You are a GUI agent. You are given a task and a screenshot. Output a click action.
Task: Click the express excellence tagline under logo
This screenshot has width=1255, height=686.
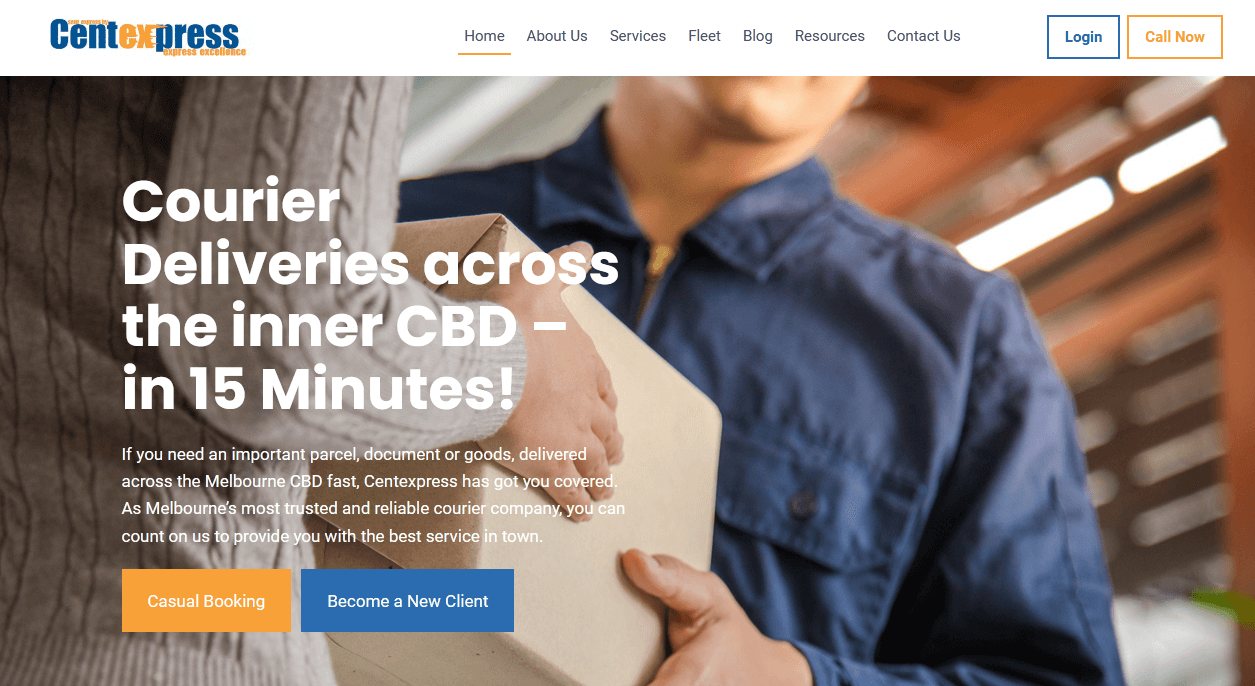point(203,50)
